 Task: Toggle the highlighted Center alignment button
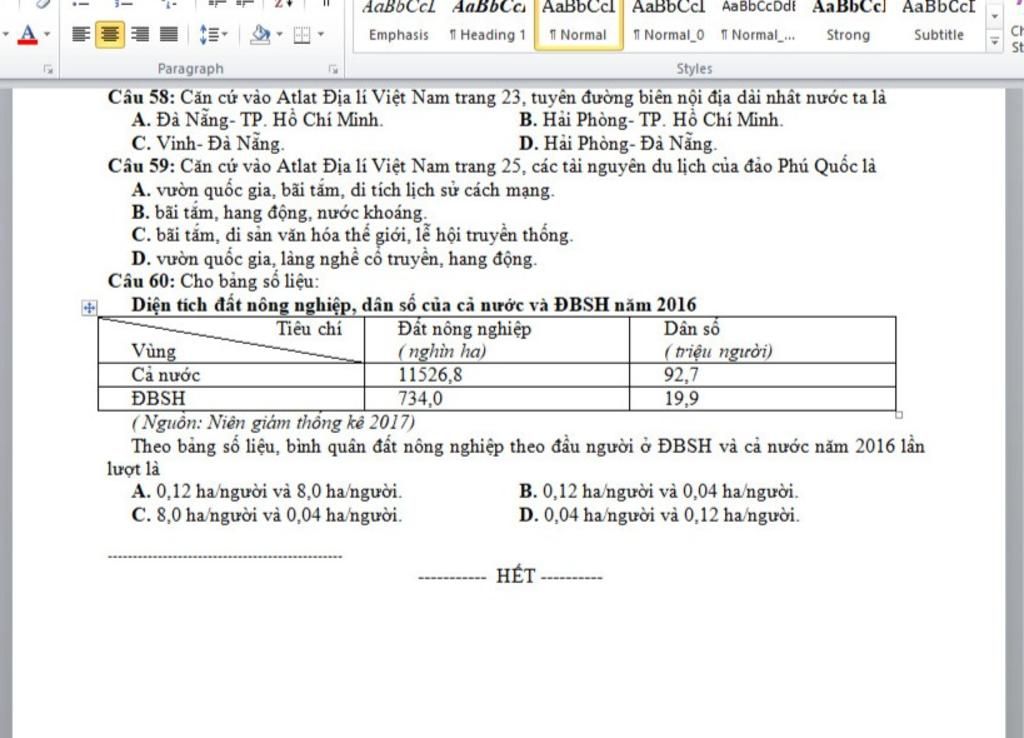110,34
